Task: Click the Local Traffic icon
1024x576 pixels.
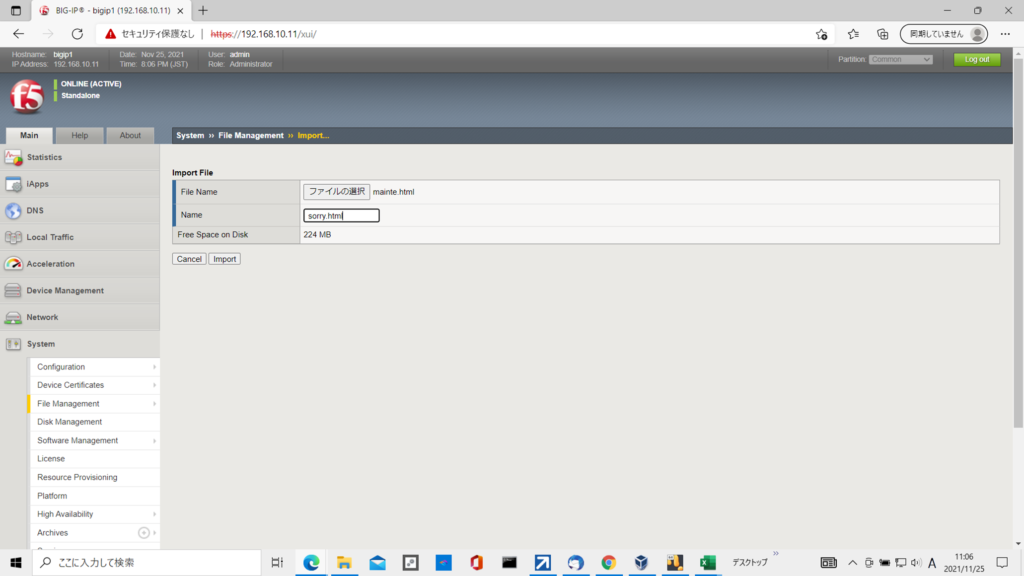Action: pos(13,237)
